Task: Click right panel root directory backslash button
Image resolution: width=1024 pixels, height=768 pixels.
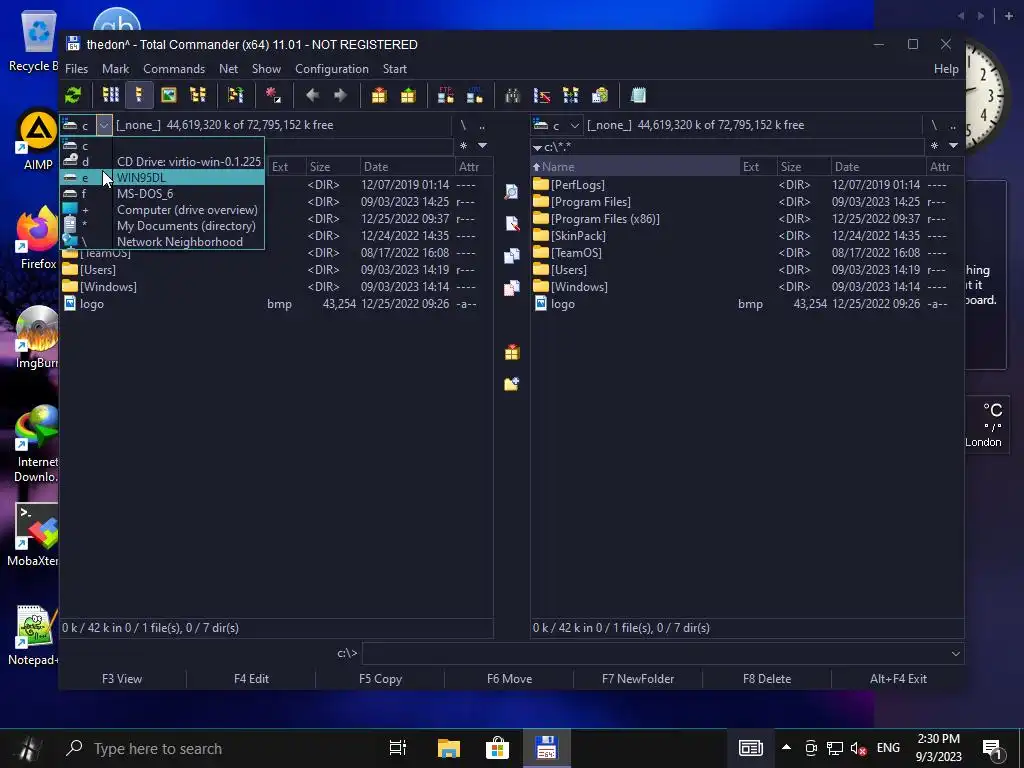Action: 934,125
